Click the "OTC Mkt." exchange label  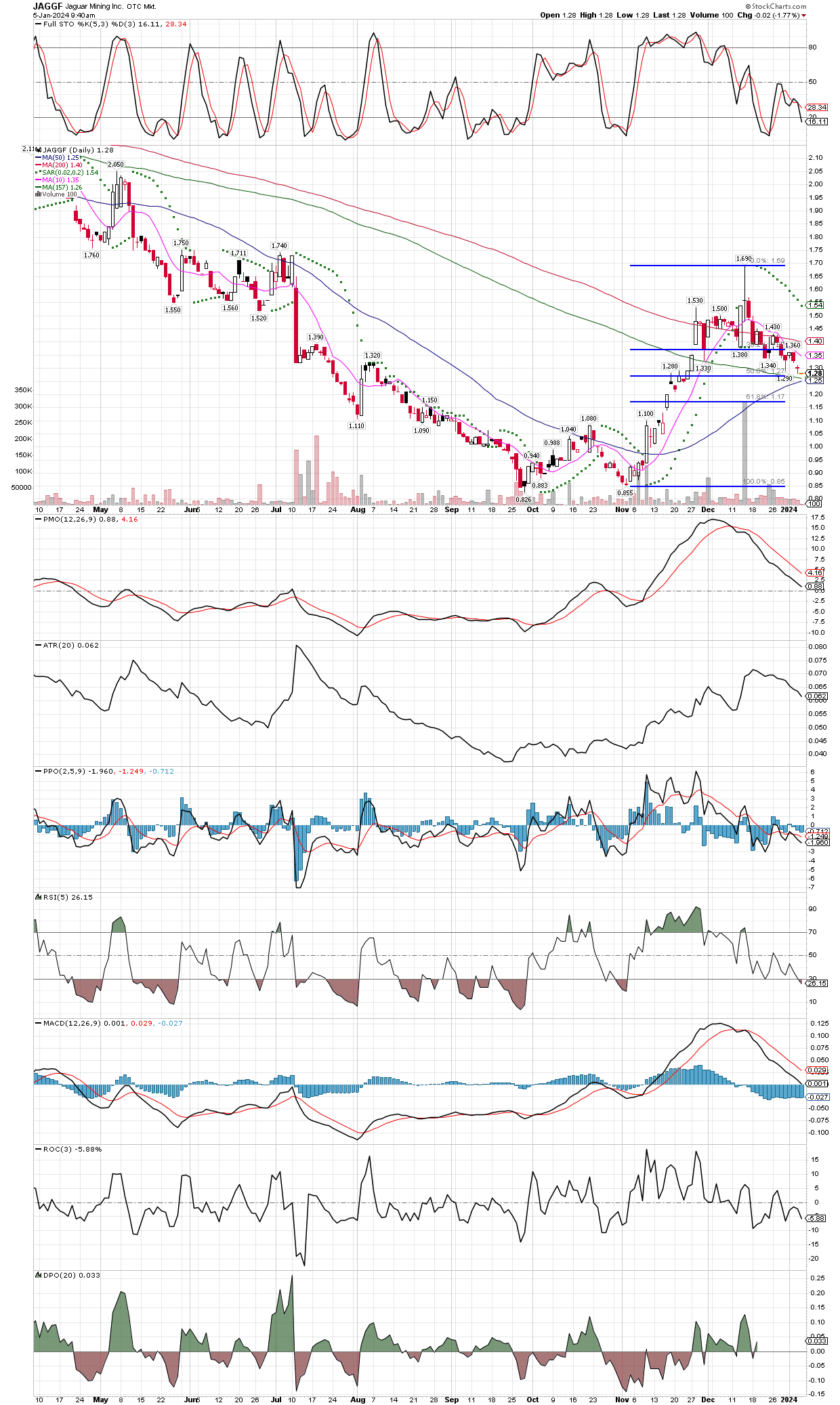pos(142,7)
